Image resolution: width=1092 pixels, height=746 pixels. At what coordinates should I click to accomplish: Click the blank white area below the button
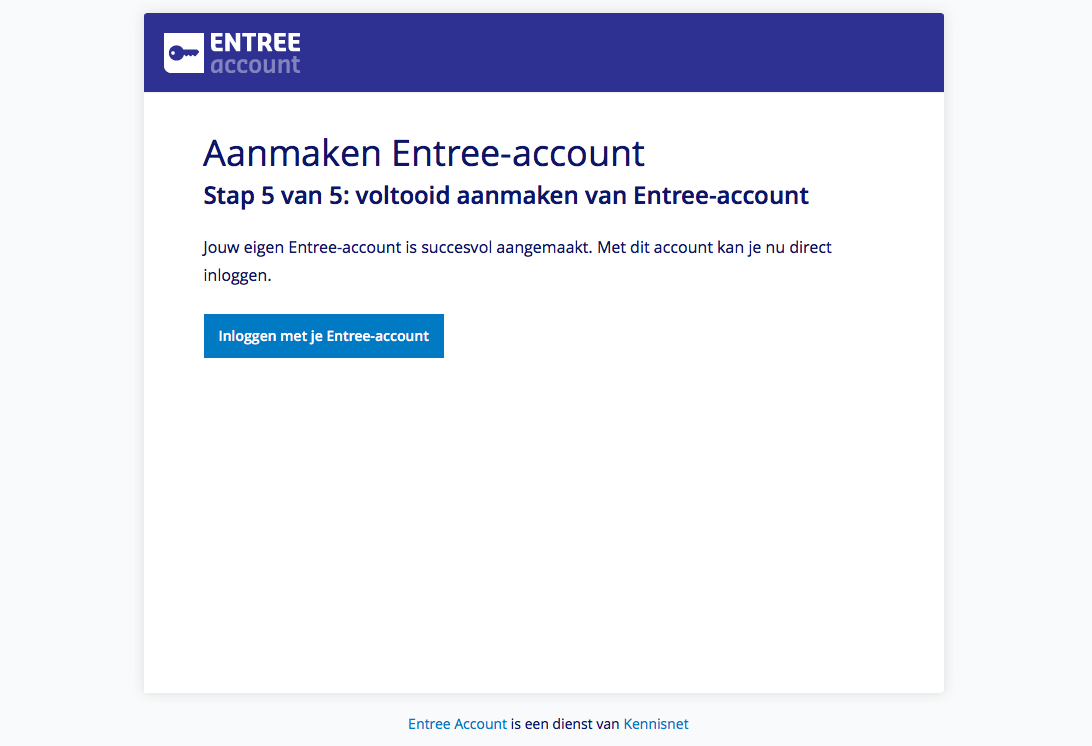coord(543,522)
